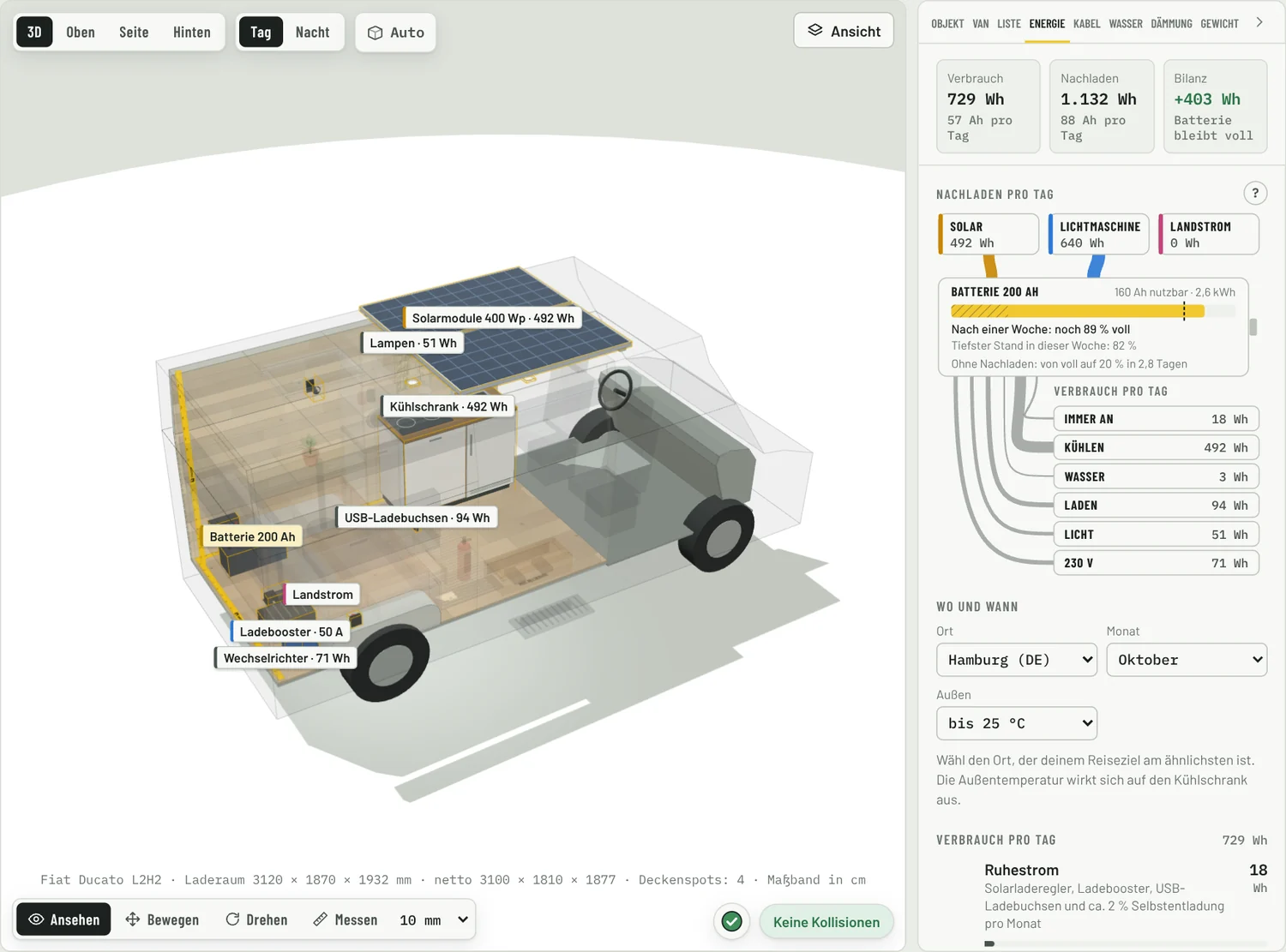Activate the Messen measuring tool
1286x952 pixels.
346,919
